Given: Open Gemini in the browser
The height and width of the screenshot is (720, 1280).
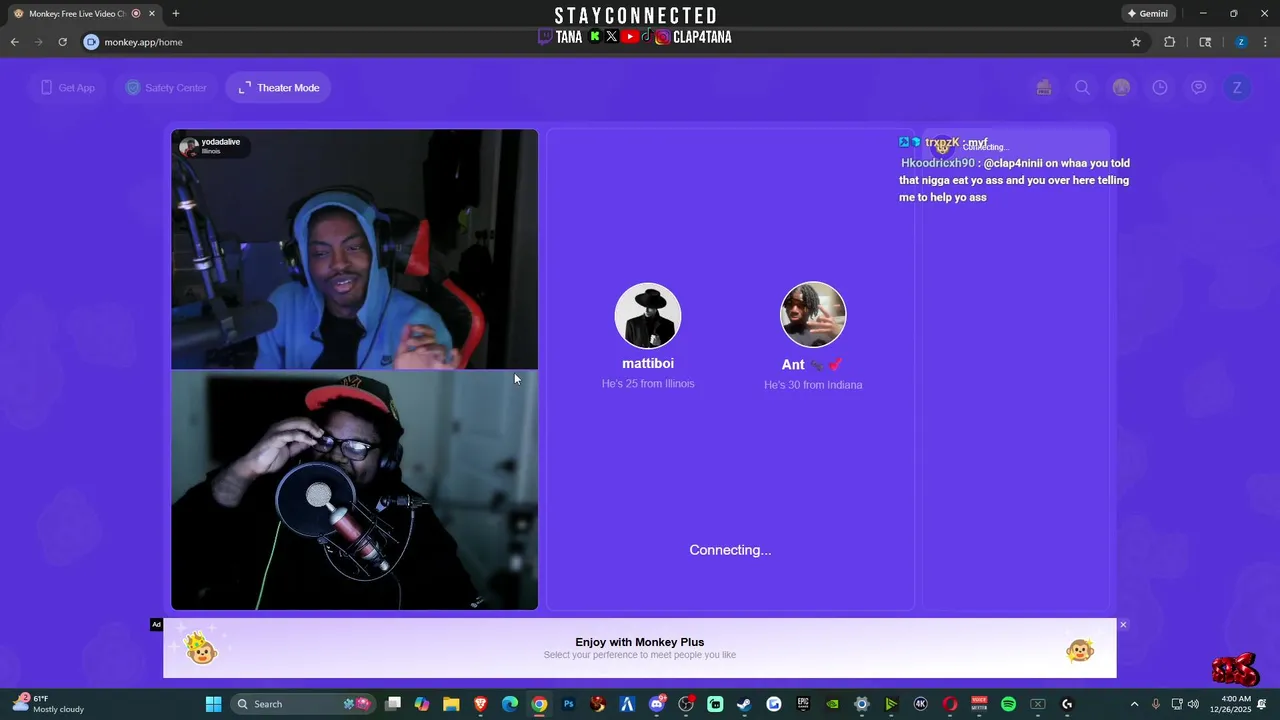Looking at the screenshot, I should (1148, 14).
